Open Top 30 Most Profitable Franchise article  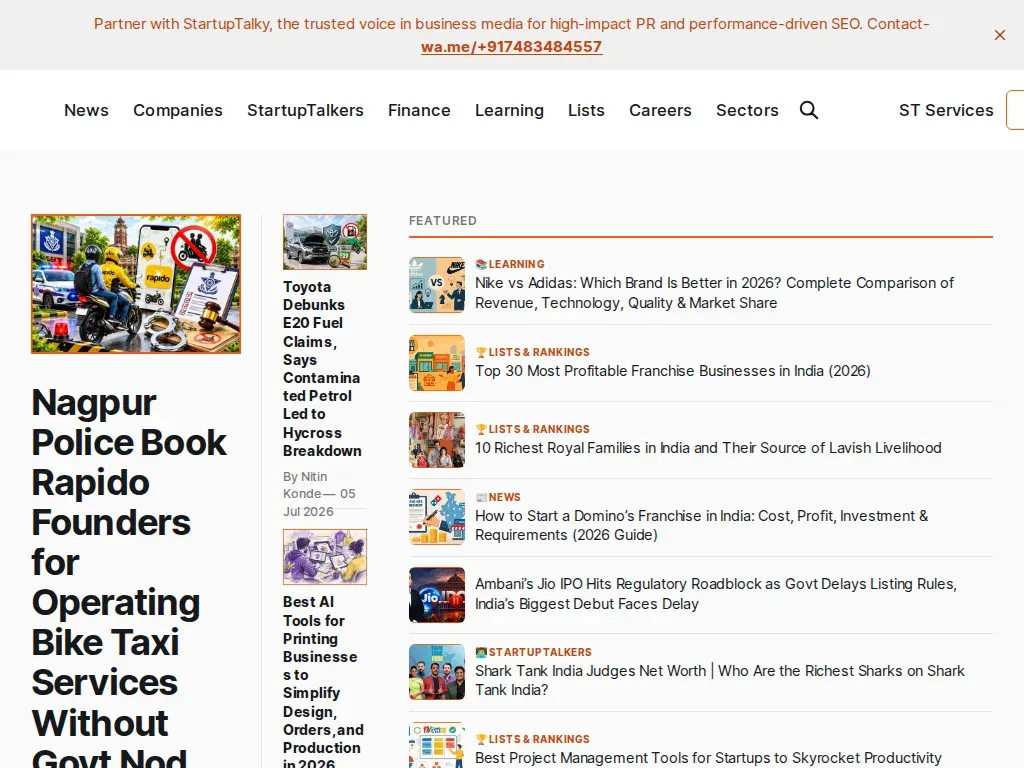coord(673,371)
